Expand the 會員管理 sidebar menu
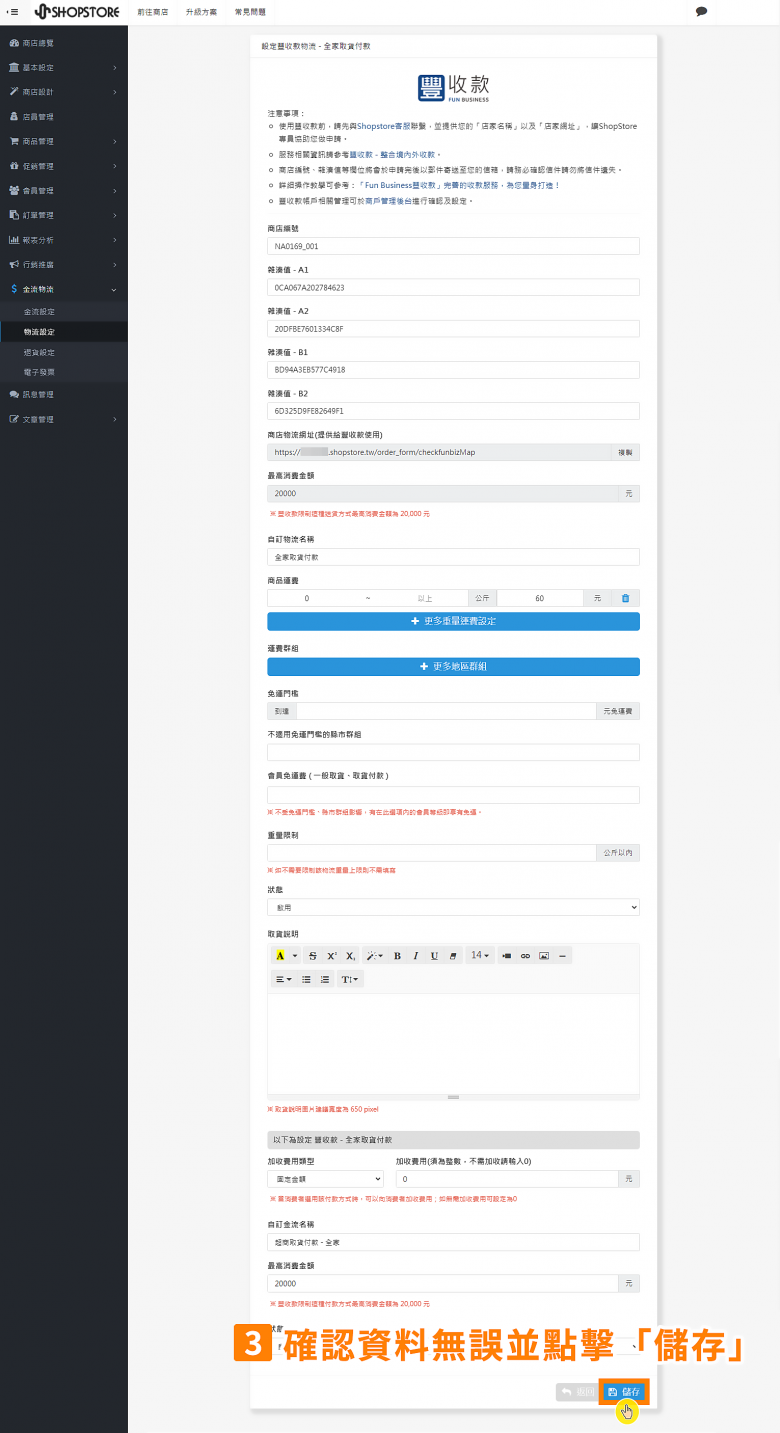The height and width of the screenshot is (1433, 780). pyautogui.click(x=64, y=190)
